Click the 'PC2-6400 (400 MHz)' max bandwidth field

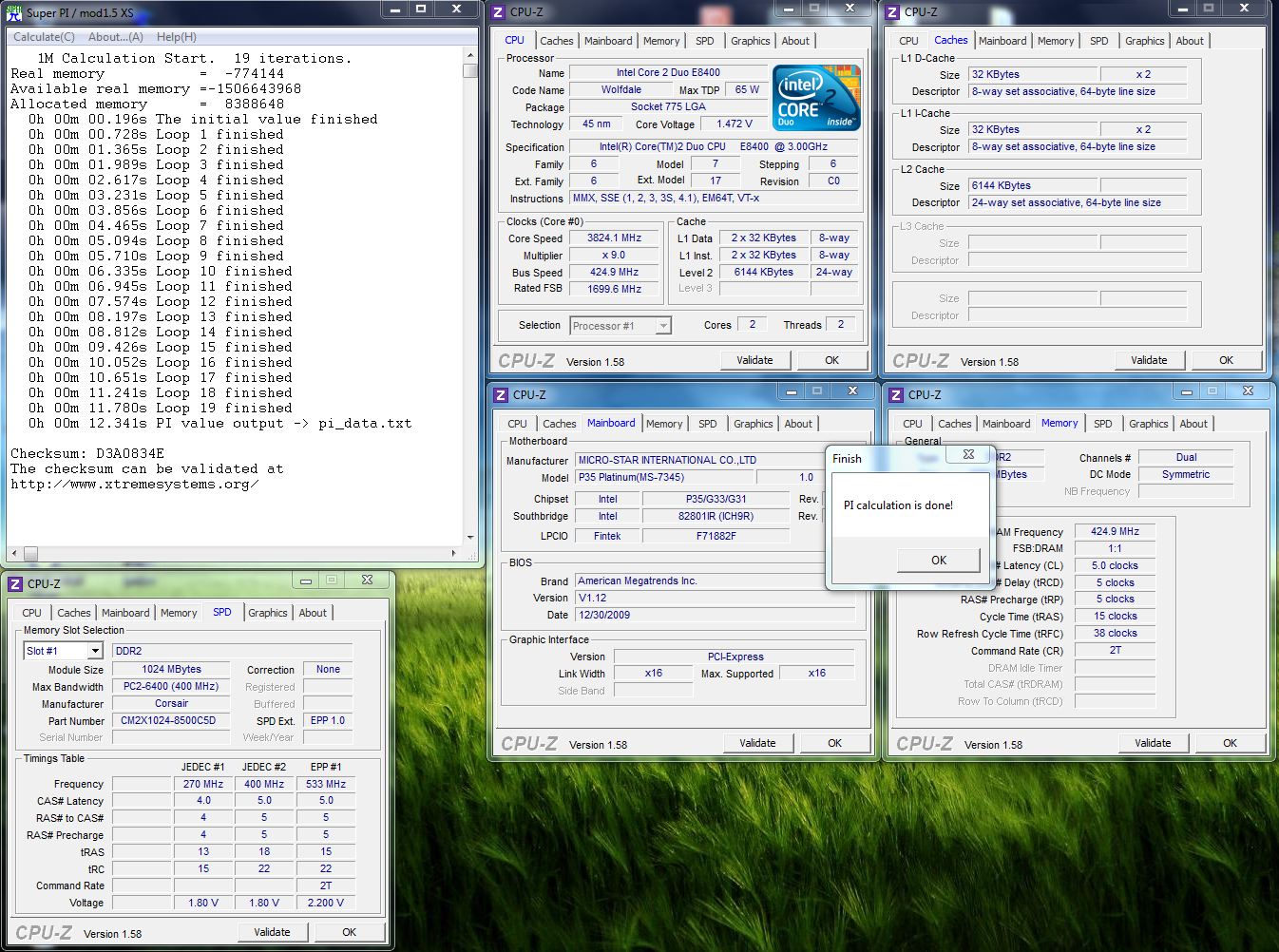[171, 686]
